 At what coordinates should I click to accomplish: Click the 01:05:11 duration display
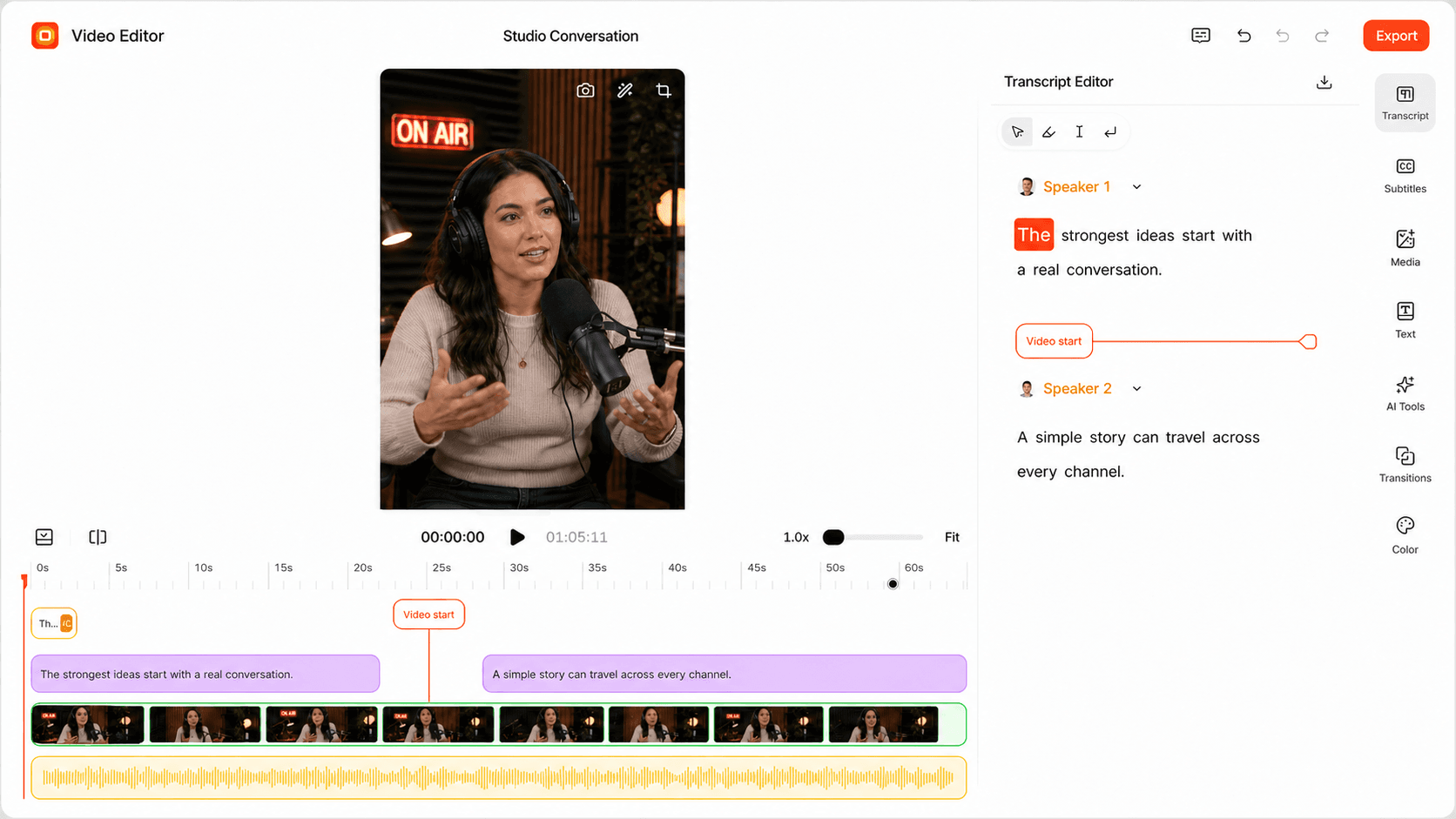point(576,538)
